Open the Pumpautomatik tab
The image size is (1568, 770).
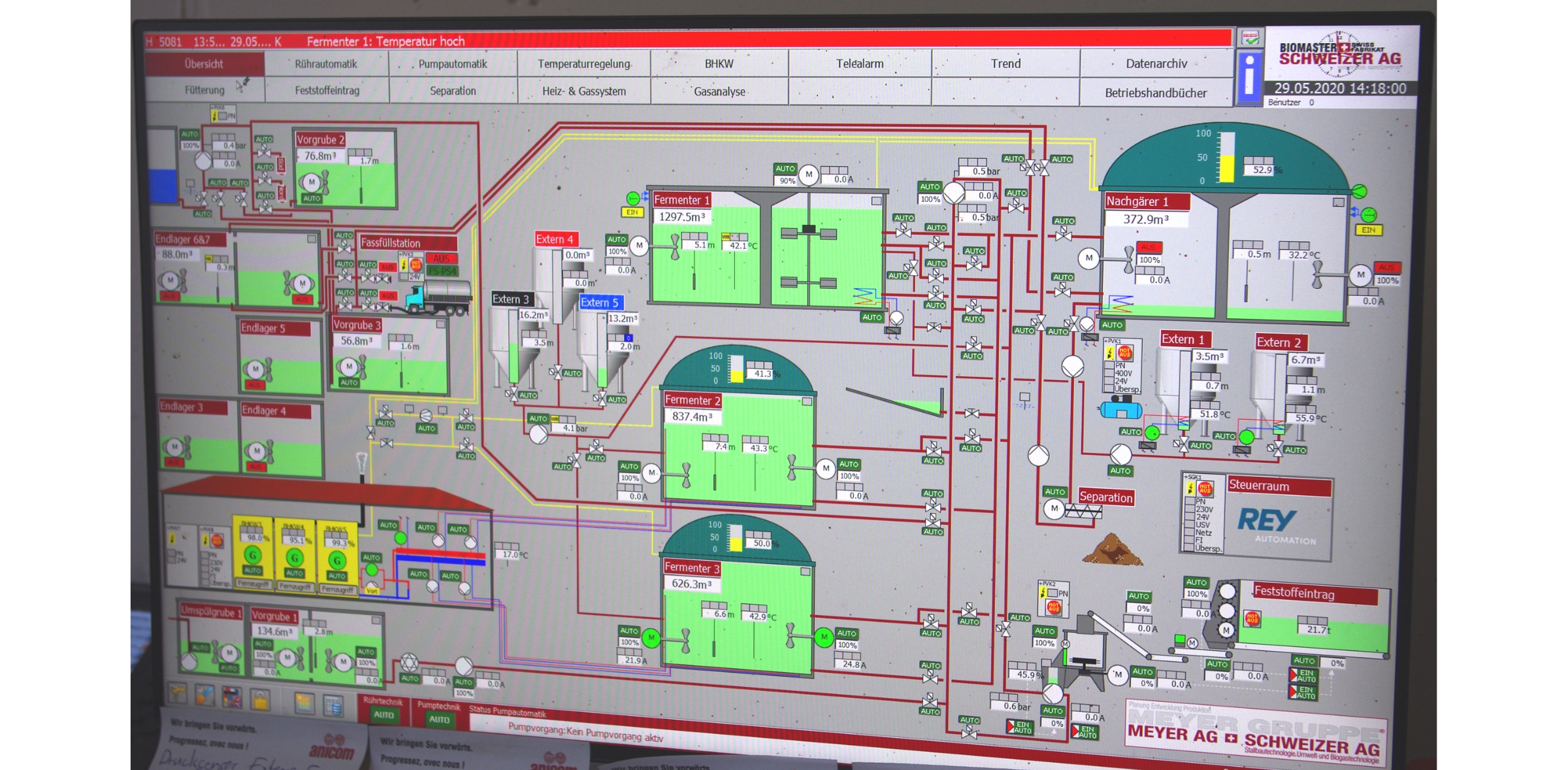452,64
